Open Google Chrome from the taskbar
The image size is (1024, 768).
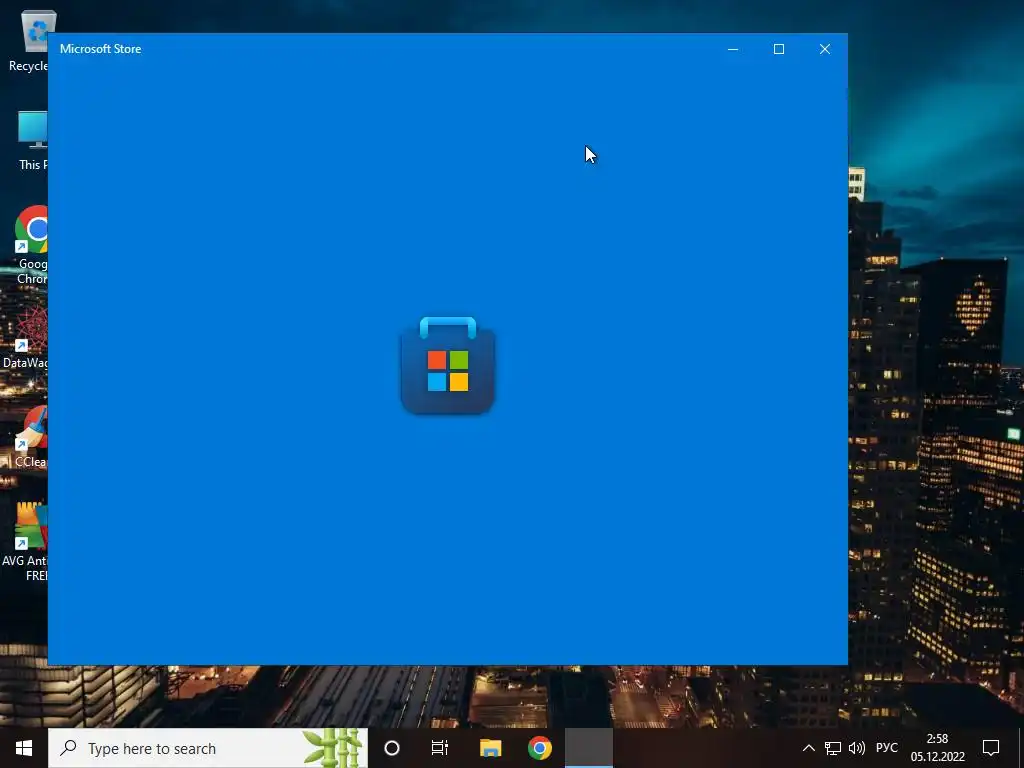coord(539,748)
